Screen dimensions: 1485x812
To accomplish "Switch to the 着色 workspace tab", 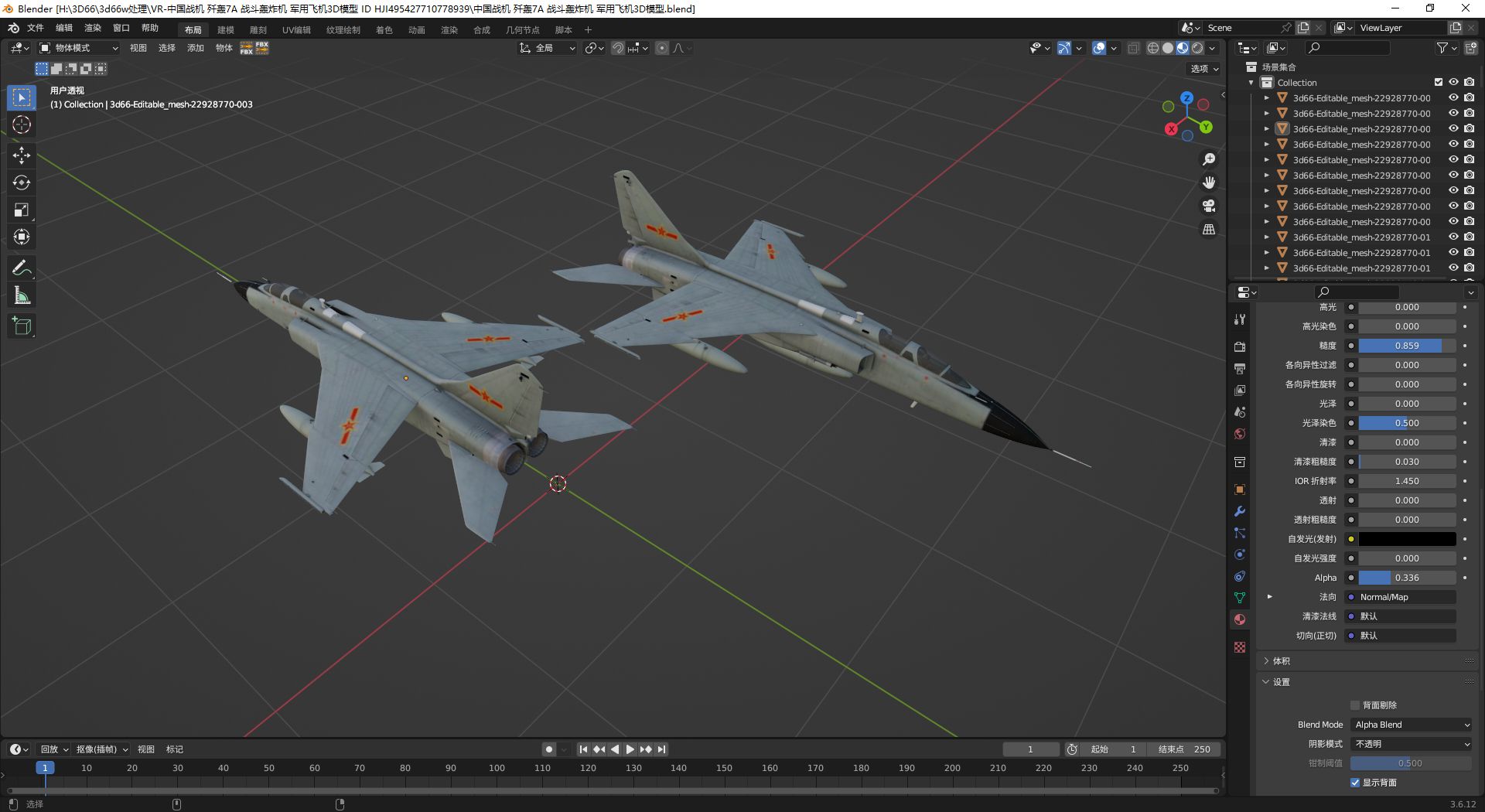I will pyautogui.click(x=384, y=30).
